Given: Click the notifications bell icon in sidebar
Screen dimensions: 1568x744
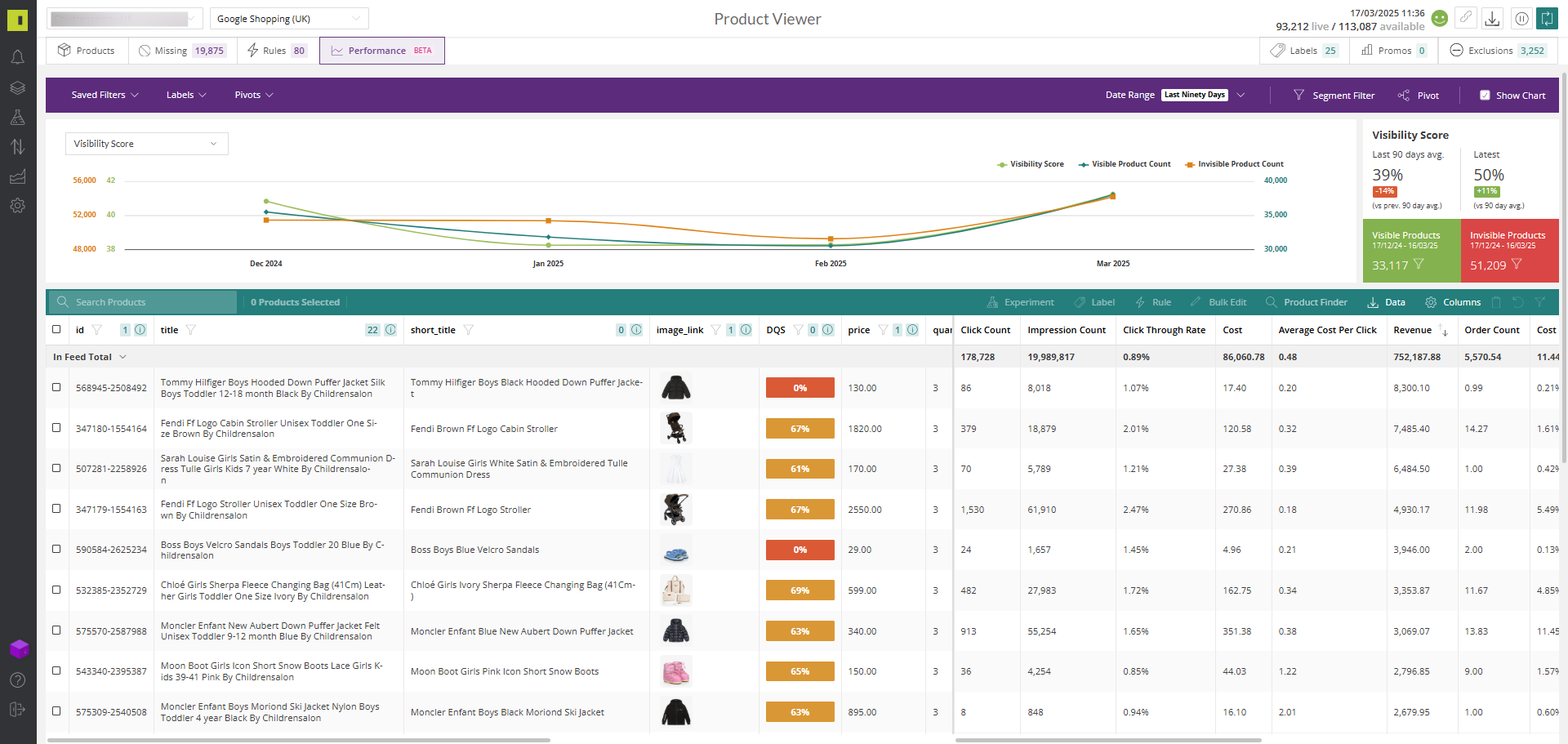Looking at the screenshot, I should (x=17, y=57).
